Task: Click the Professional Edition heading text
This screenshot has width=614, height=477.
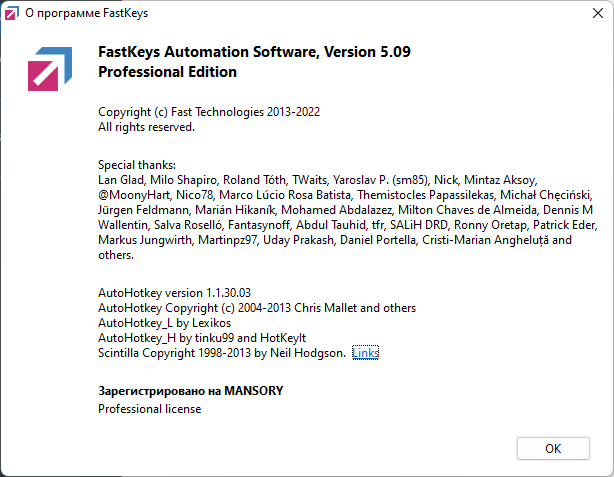Action: click(167, 72)
